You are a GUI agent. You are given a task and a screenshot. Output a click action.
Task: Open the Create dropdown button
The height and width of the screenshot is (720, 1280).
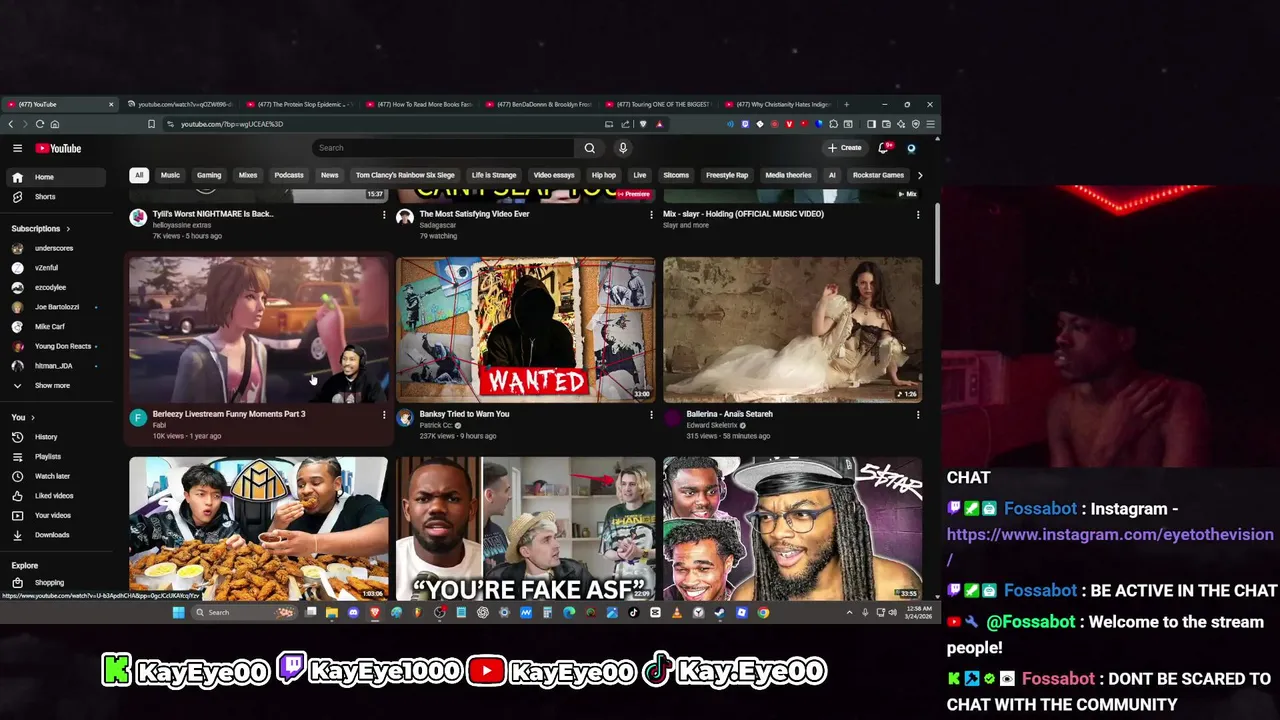[845, 148]
